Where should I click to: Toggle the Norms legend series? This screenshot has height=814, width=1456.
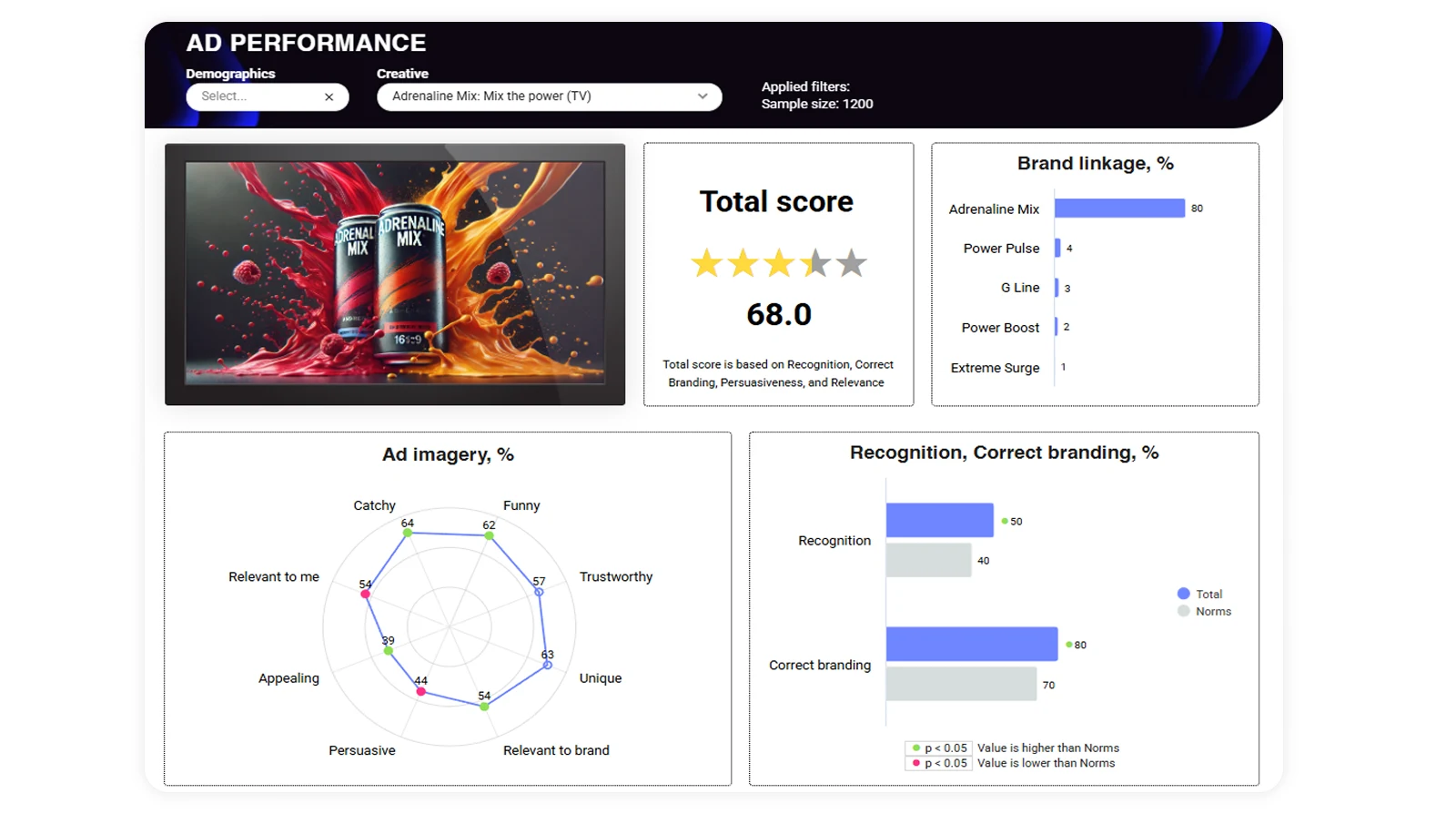tap(1204, 612)
